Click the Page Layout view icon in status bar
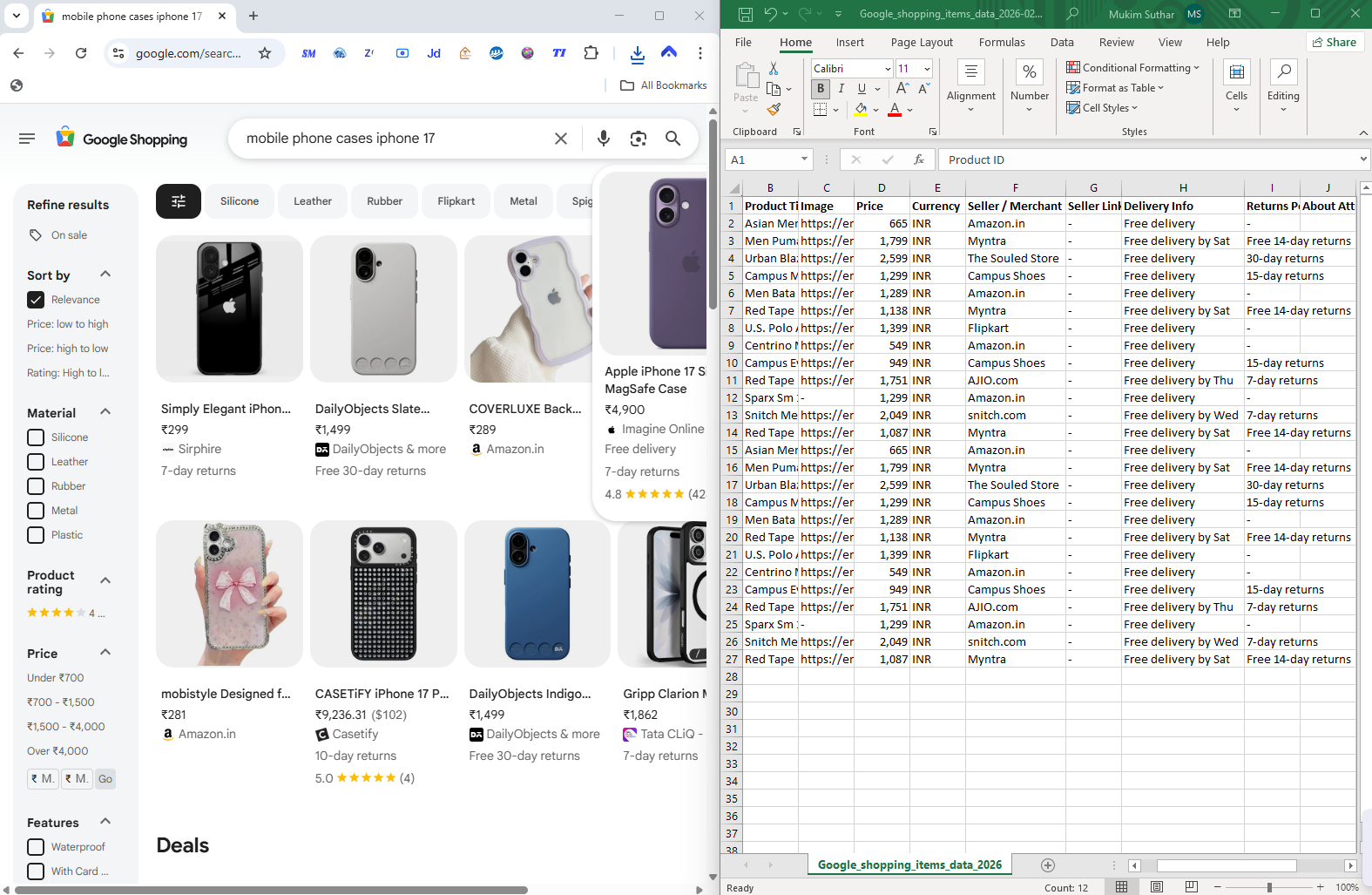1372x895 pixels. point(1157,887)
